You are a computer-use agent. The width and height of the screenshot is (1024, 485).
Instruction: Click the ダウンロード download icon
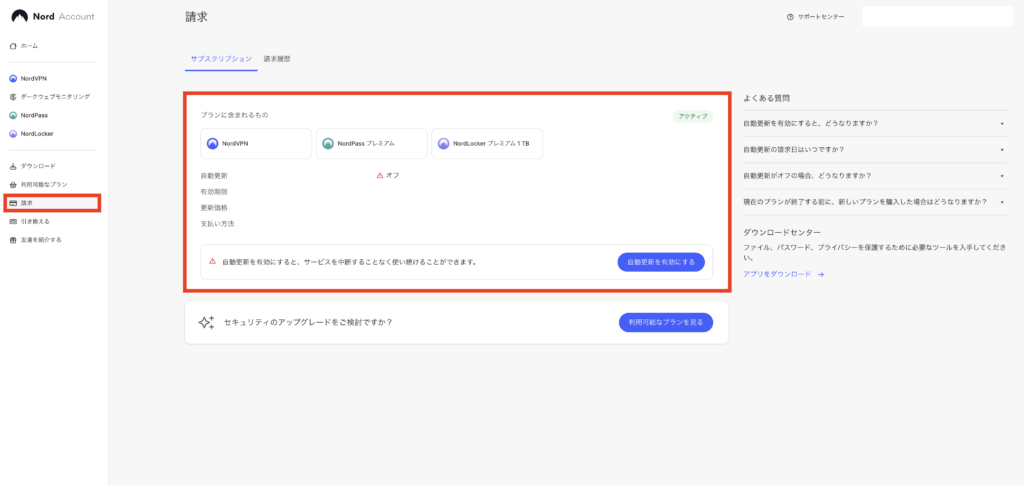[x=13, y=166]
